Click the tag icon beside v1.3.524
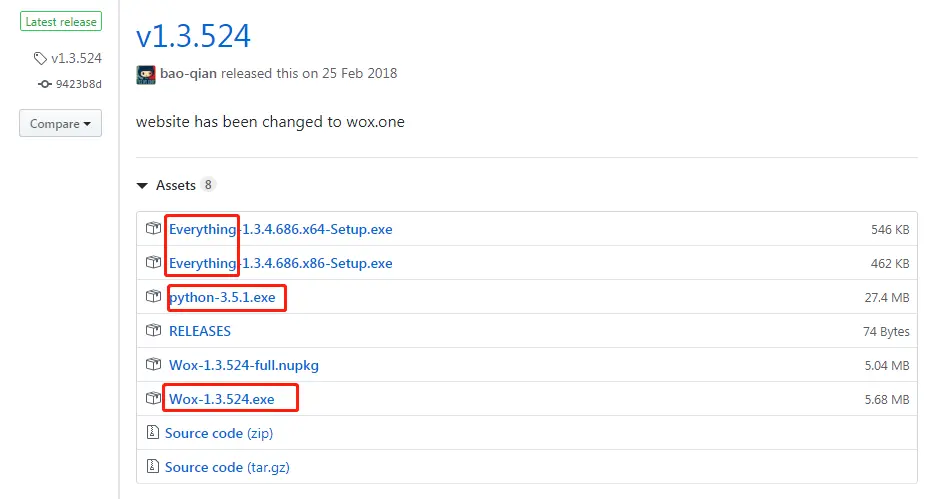The image size is (948, 499). point(40,59)
